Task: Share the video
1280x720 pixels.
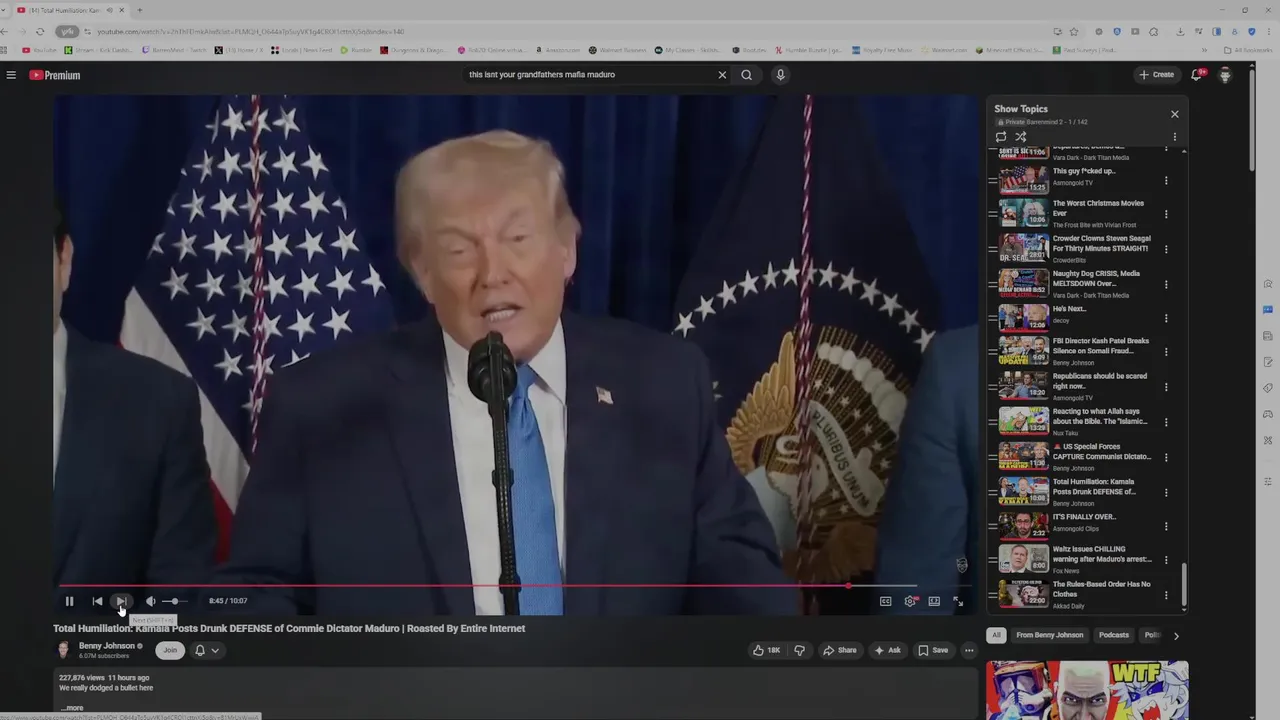Action: pos(840,650)
